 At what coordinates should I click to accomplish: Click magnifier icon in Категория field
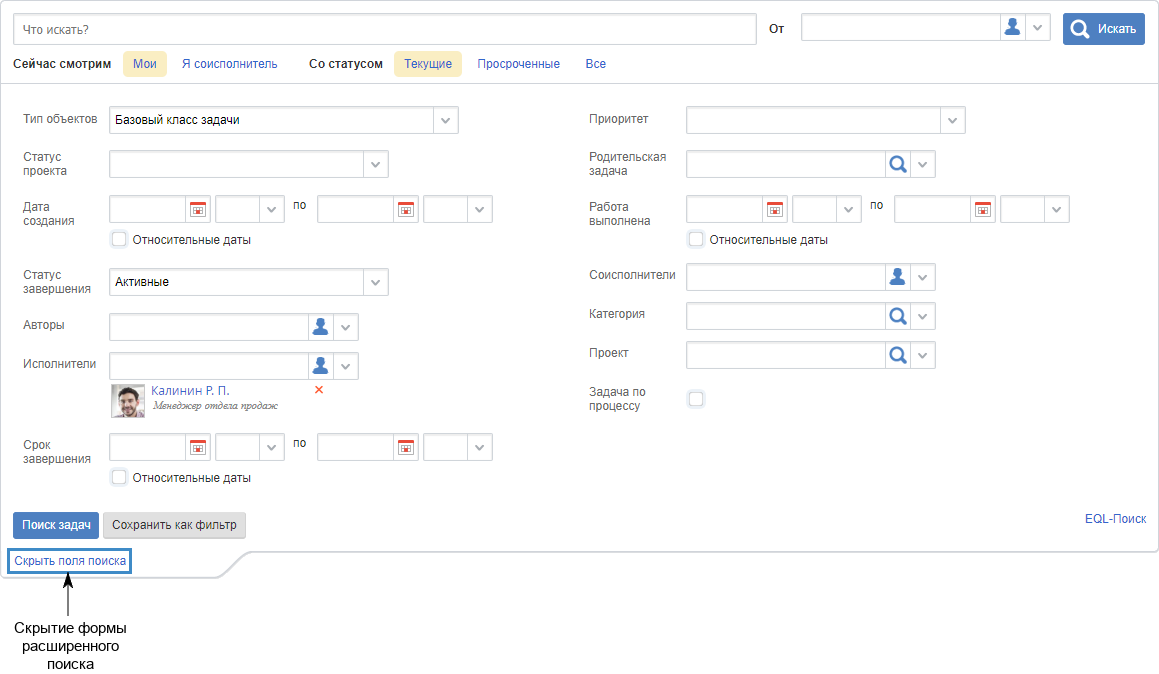coord(897,316)
